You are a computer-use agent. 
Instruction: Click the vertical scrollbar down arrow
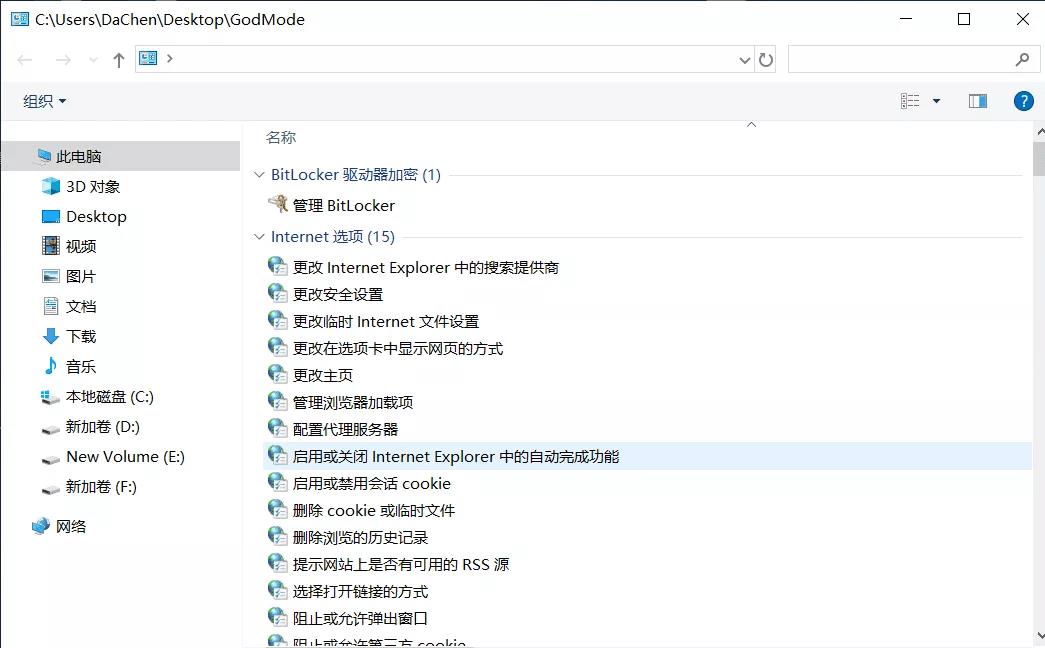point(1040,635)
